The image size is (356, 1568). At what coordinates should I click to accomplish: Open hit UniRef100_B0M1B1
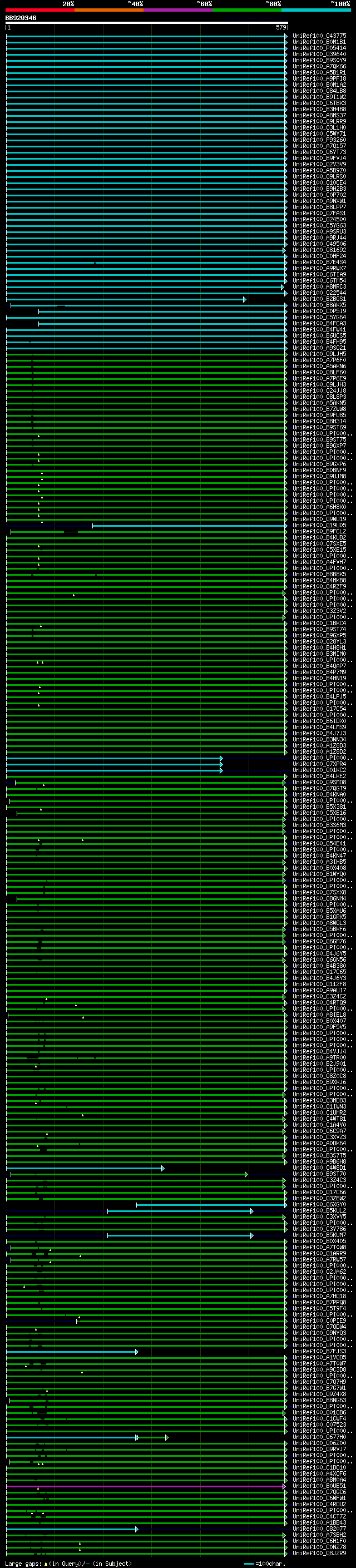click(319, 42)
